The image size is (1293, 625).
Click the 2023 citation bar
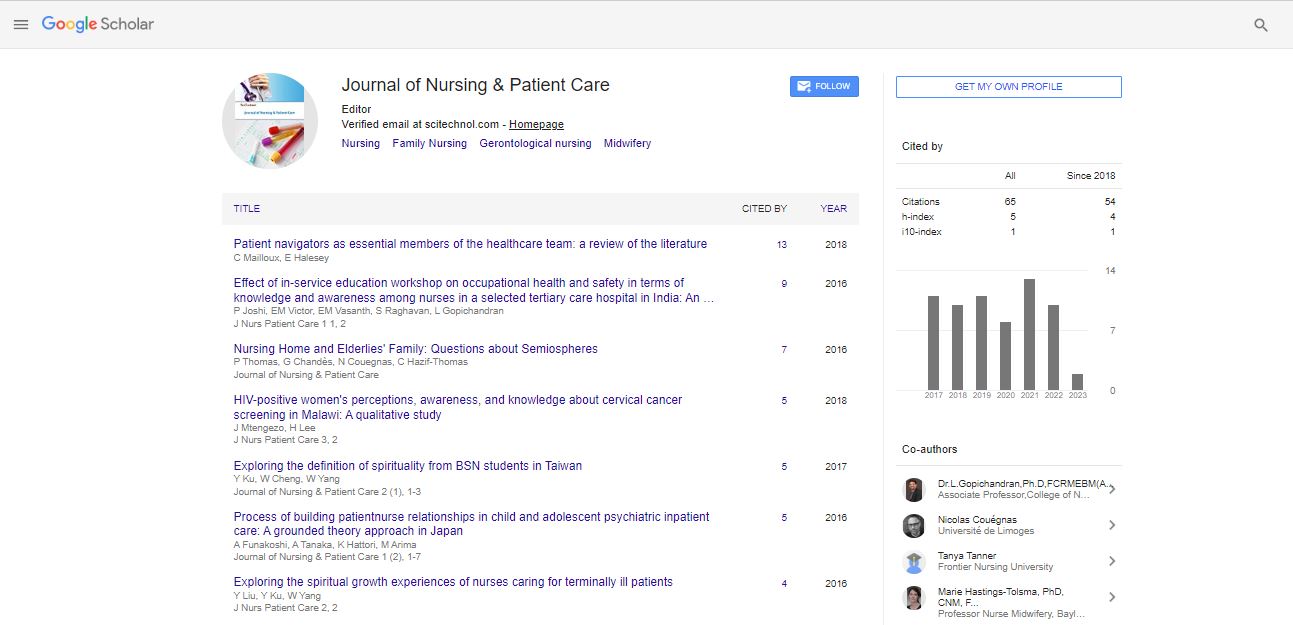click(1077, 382)
